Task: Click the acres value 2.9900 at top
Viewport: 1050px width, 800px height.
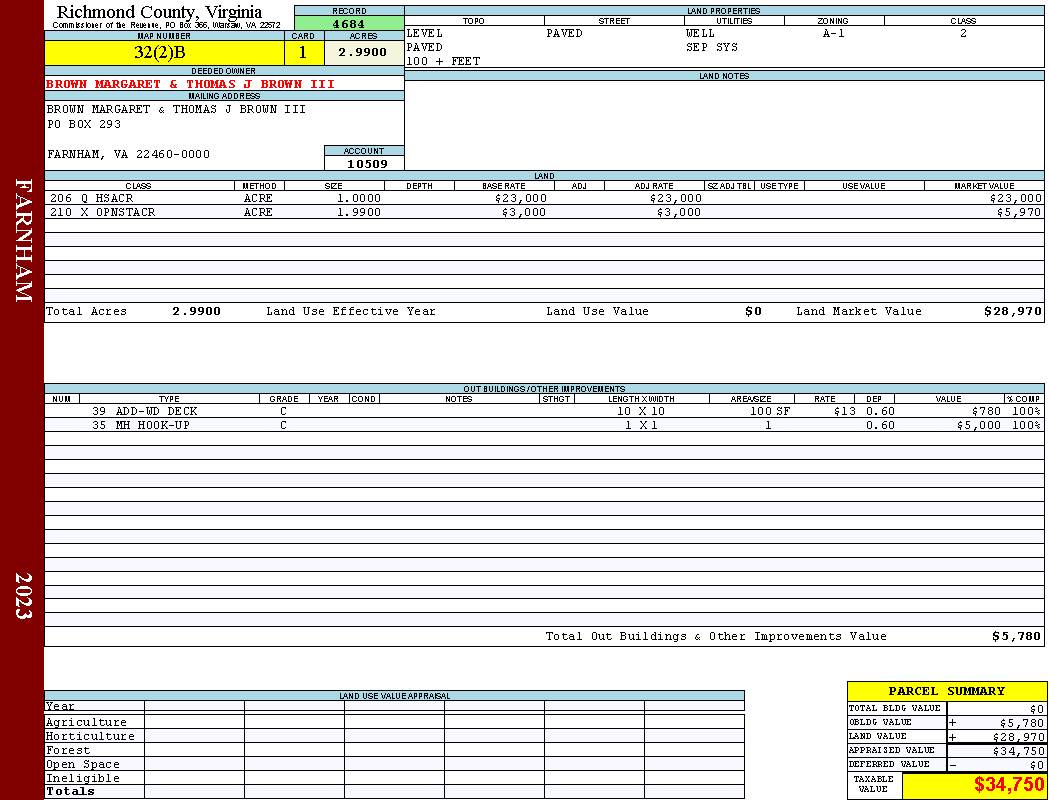Action: click(363, 52)
